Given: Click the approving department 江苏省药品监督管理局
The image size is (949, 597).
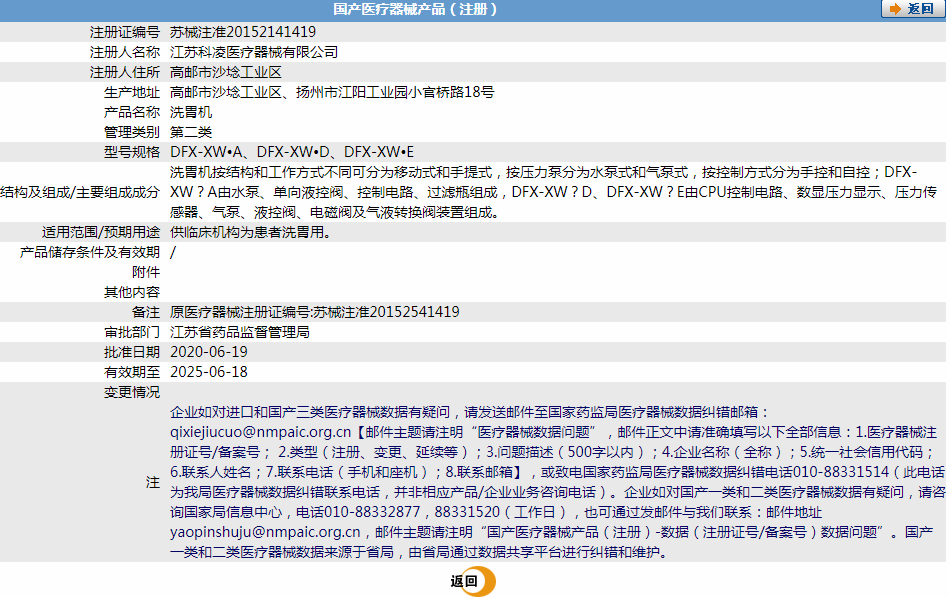Looking at the screenshot, I should (240, 332).
